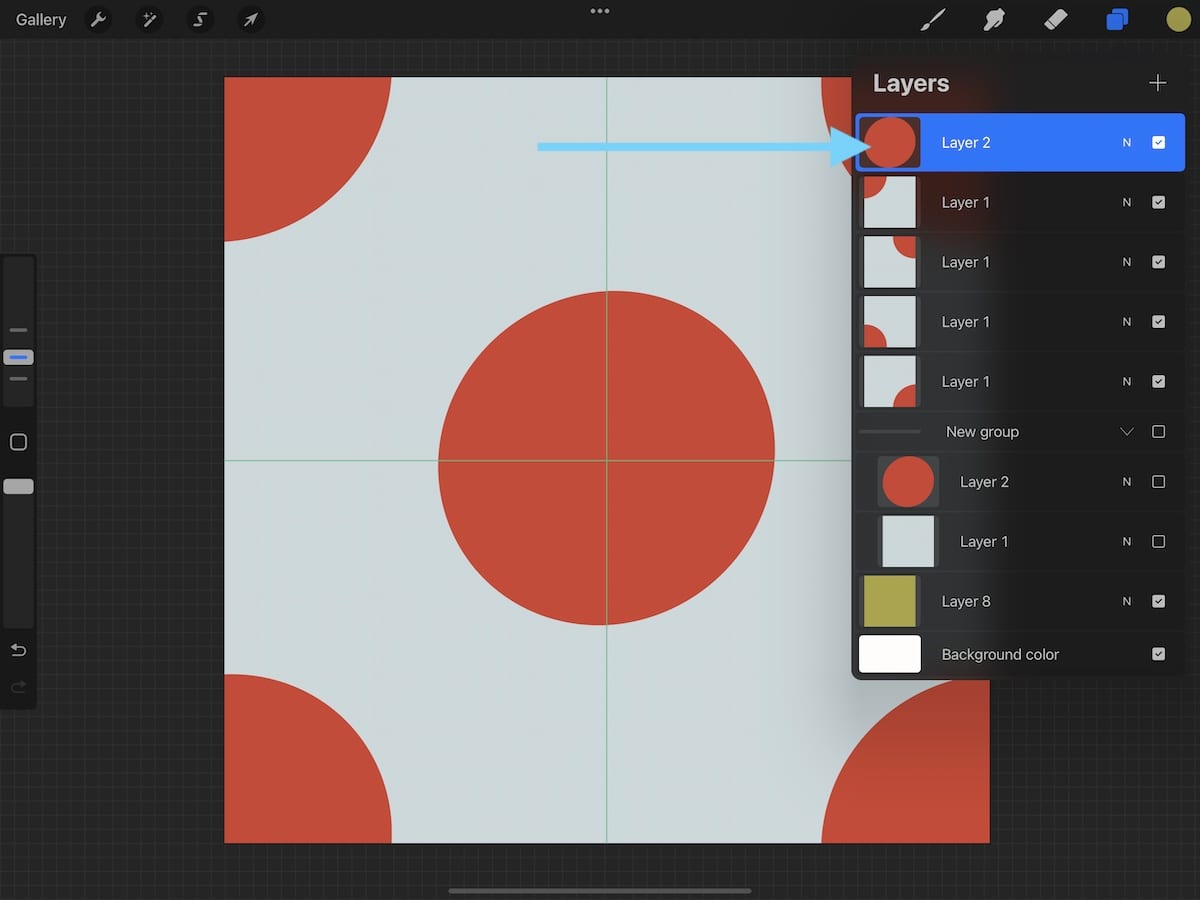Viewport: 1200px width, 900px height.
Task: Tap the three dots at top center
Action: 600,11
